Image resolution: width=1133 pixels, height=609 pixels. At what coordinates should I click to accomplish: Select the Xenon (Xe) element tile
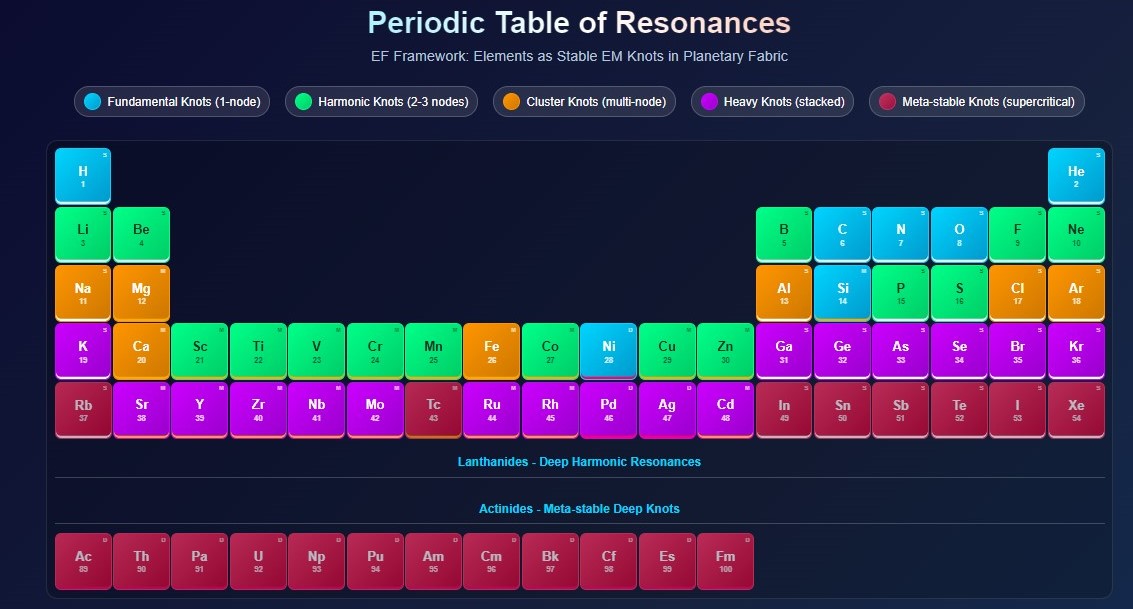1075,409
